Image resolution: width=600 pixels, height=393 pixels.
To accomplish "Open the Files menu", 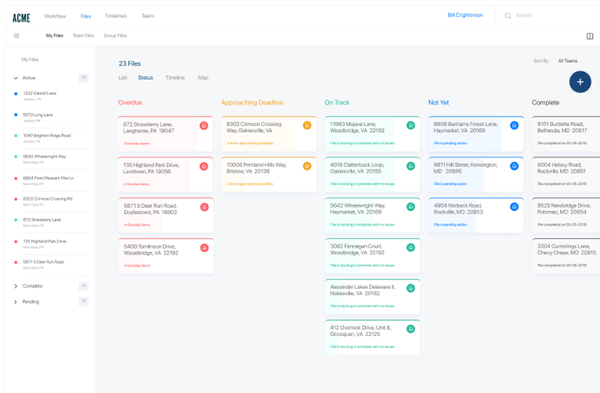I will tap(86, 16).
